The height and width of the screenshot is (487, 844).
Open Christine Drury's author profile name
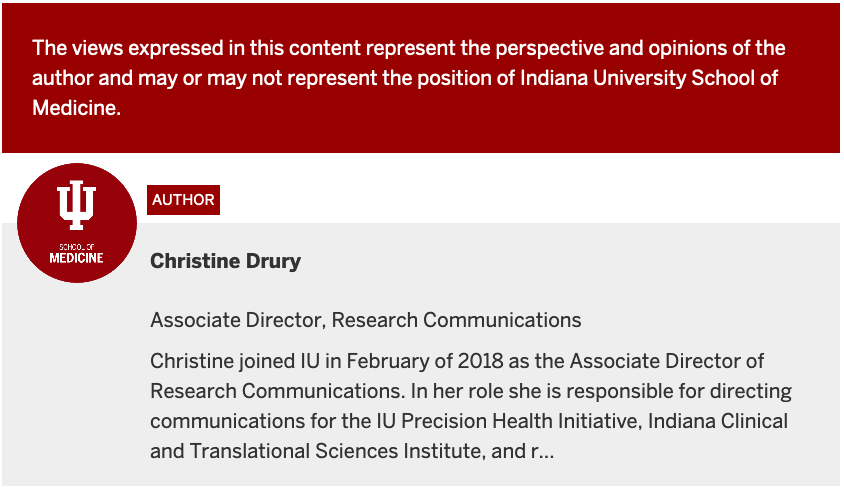[225, 262]
